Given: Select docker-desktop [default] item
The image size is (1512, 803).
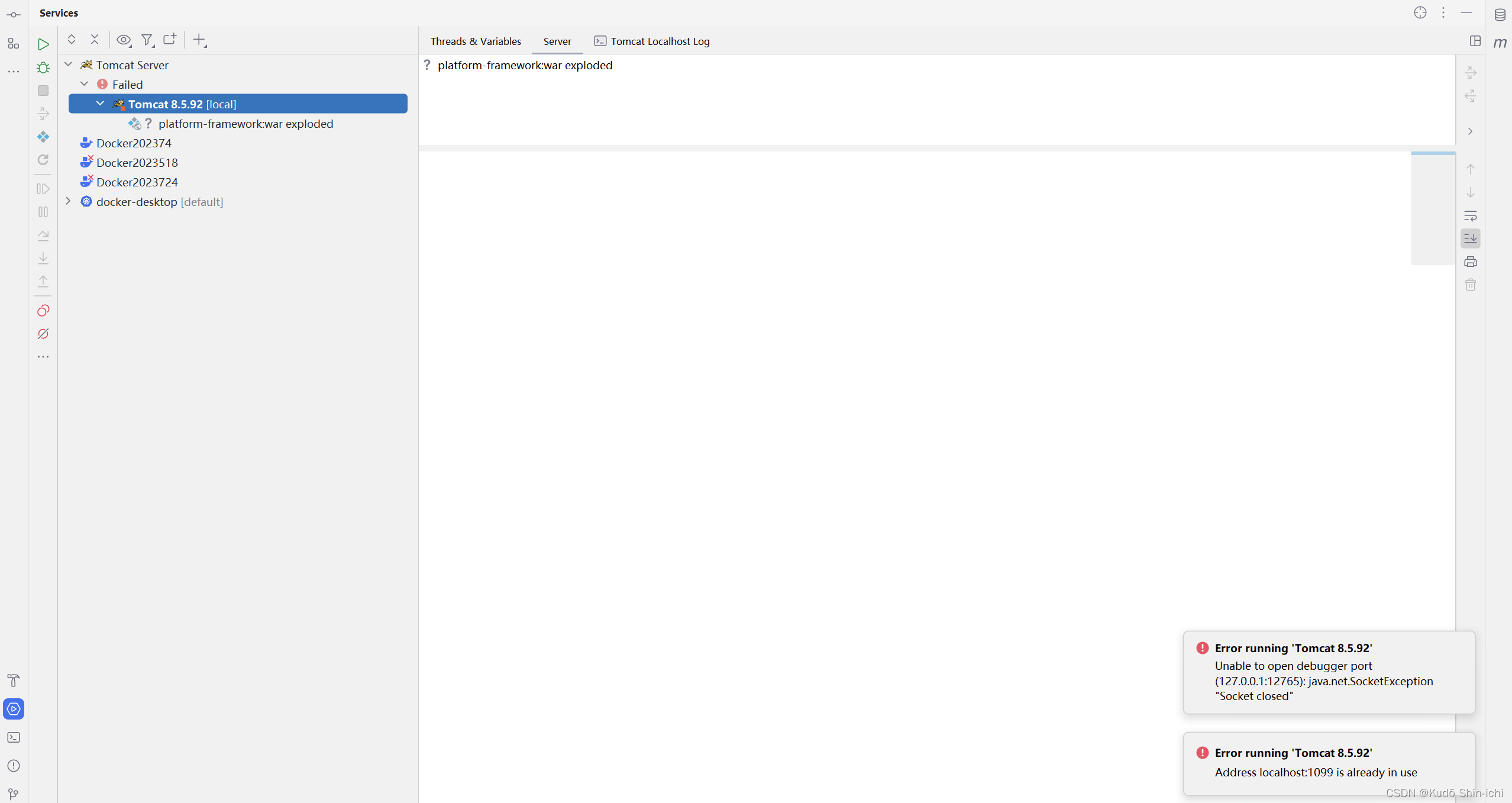Looking at the screenshot, I should click(159, 202).
